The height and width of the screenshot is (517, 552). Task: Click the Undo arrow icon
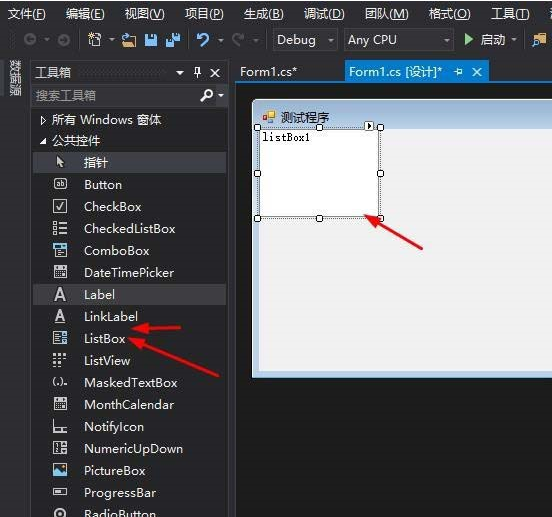203,40
